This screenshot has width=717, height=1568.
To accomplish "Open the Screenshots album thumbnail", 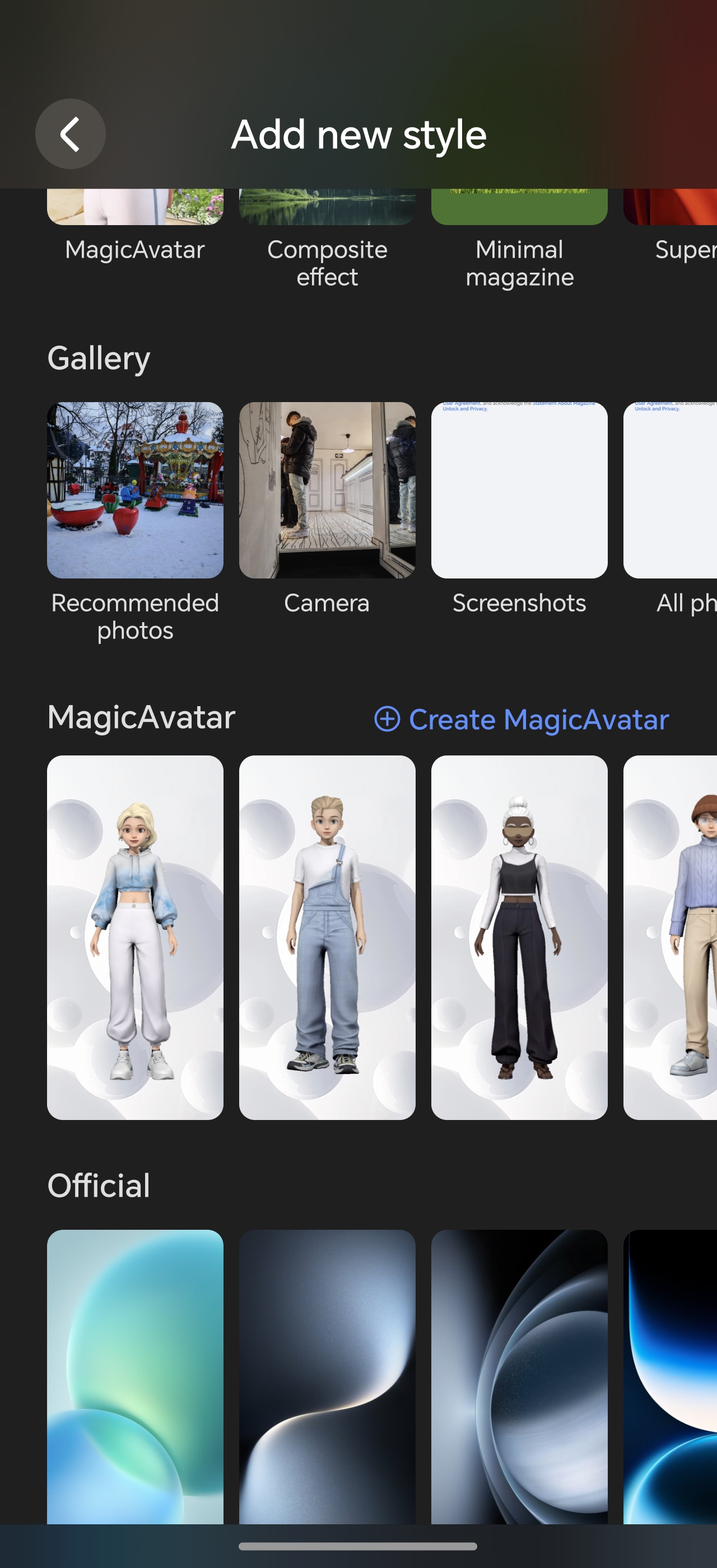I will pyautogui.click(x=519, y=490).
